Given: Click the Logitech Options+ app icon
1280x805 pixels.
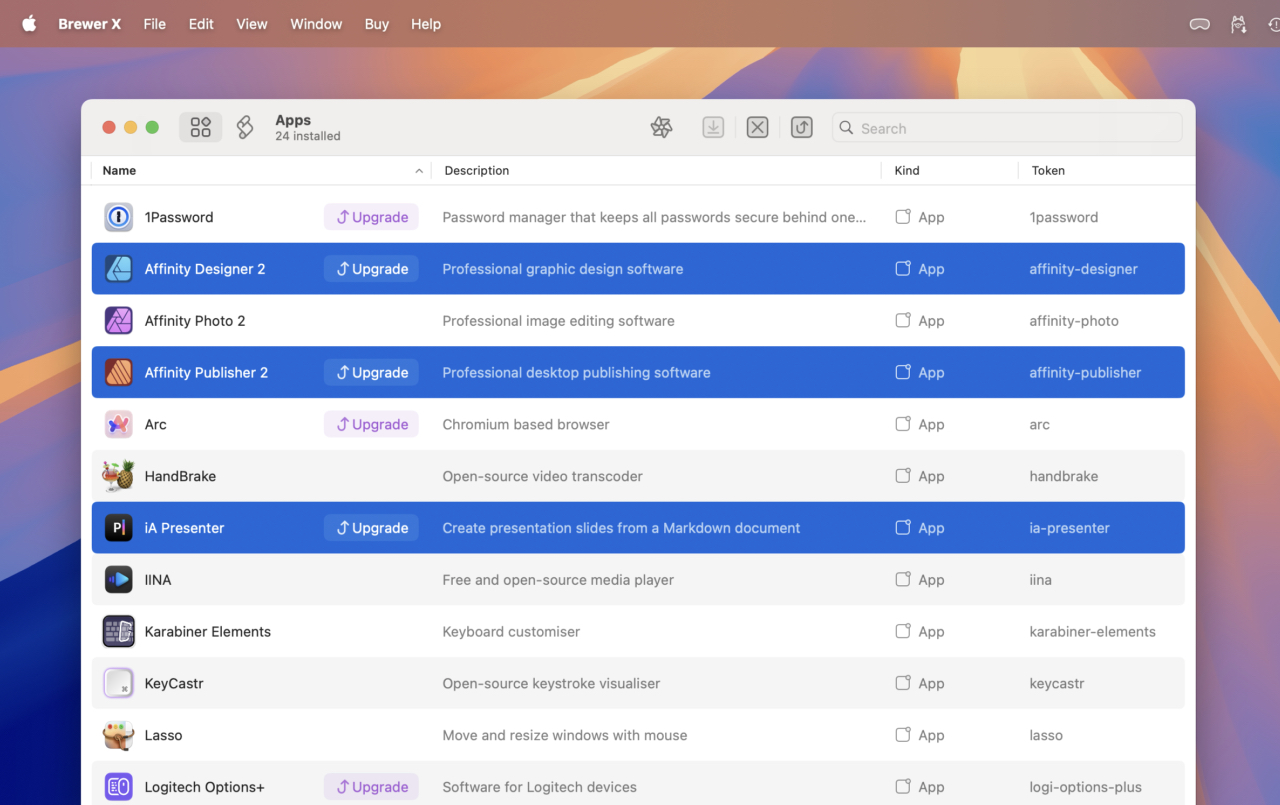Looking at the screenshot, I should (119, 787).
